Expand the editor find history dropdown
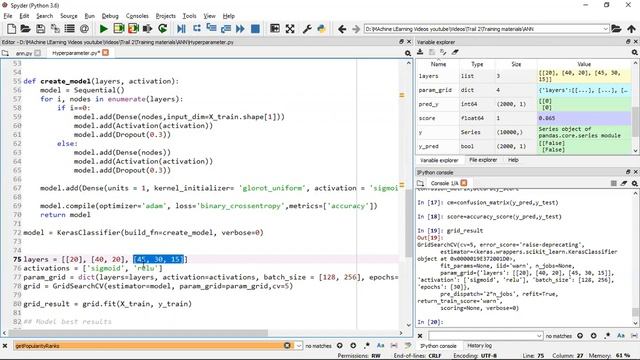 tap(299, 346)
